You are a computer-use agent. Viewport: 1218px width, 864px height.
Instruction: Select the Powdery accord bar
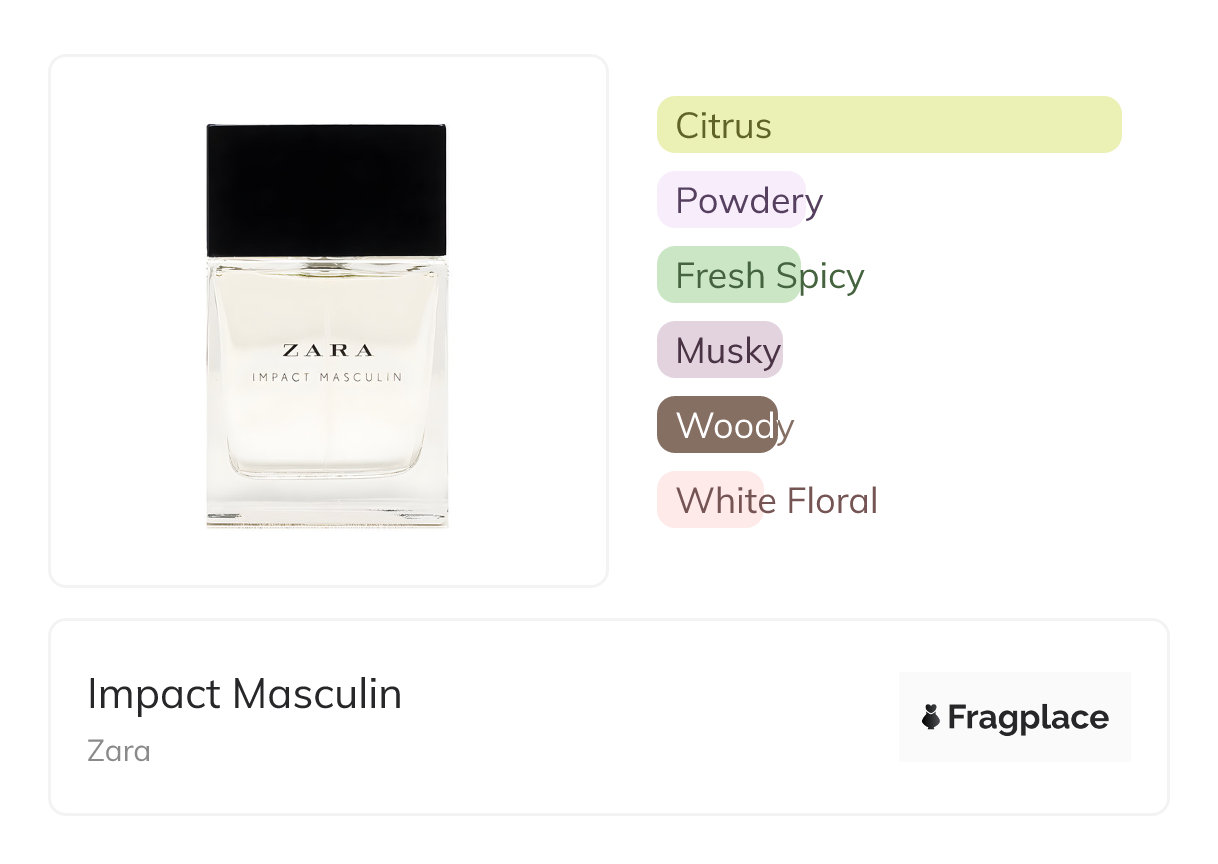pos(731,200)
